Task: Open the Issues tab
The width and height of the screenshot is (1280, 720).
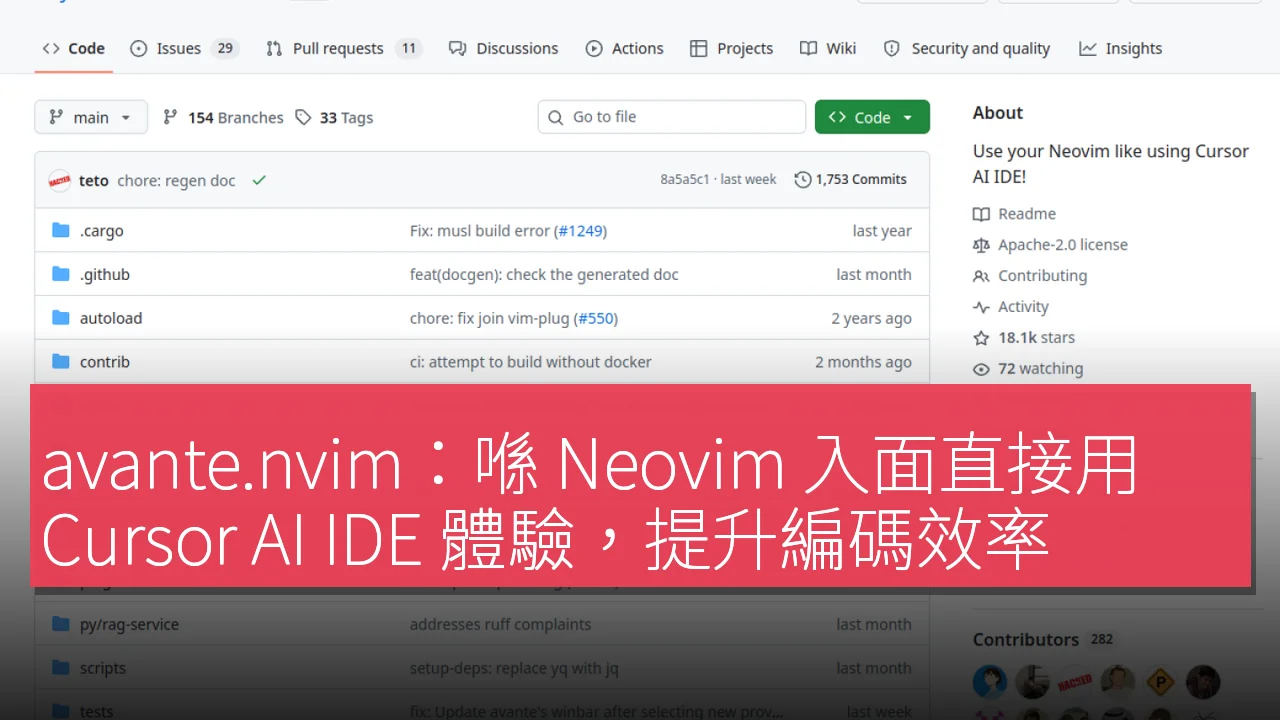Action: (x=184, y=48)
